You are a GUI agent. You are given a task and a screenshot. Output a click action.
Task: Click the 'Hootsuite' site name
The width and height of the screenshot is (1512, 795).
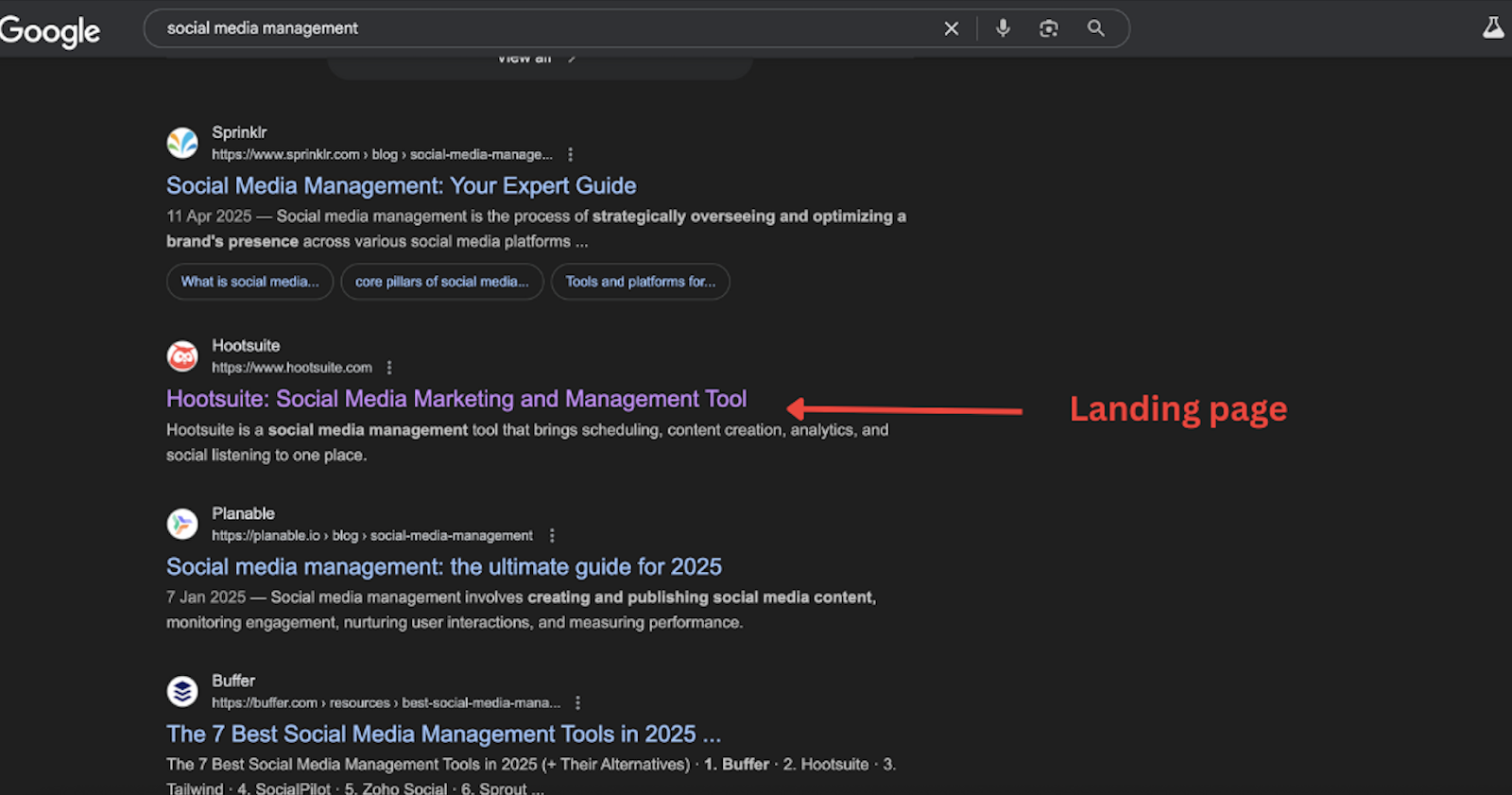coord(246,346)
